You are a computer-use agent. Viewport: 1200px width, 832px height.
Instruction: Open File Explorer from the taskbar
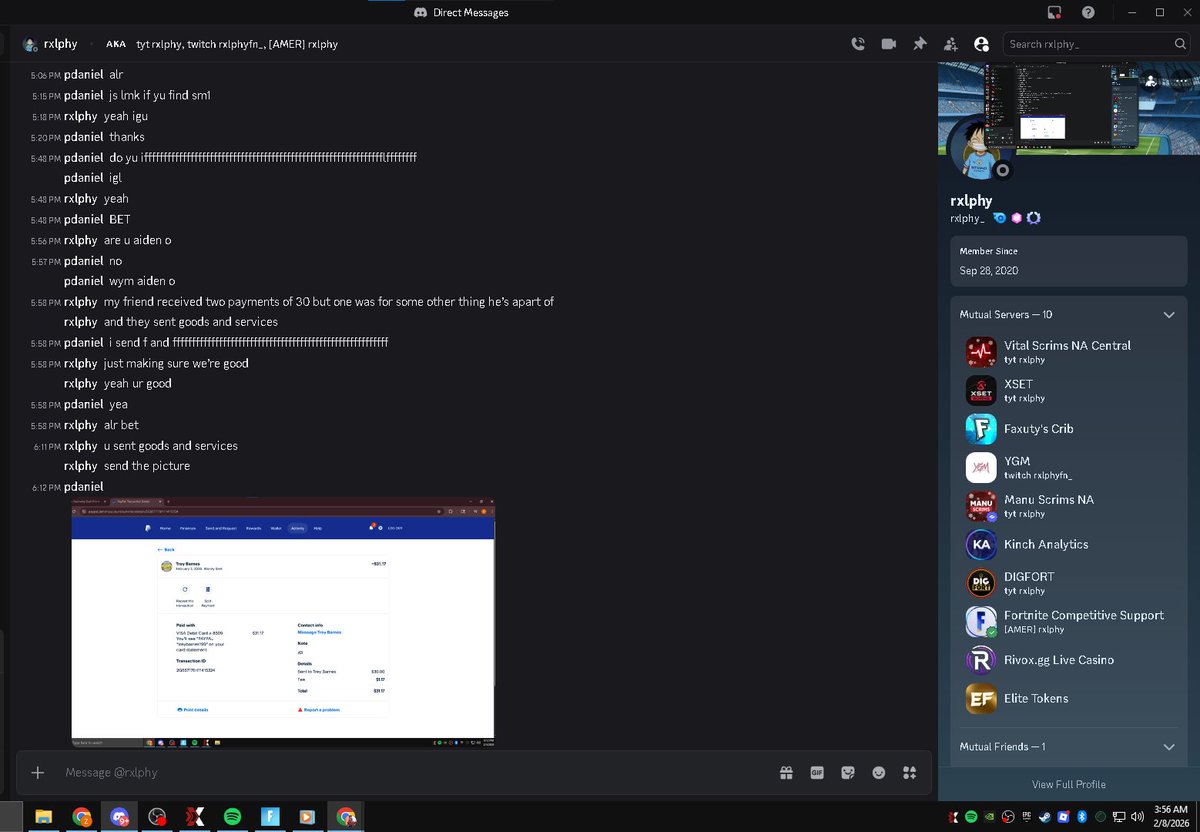click(44, 817)
